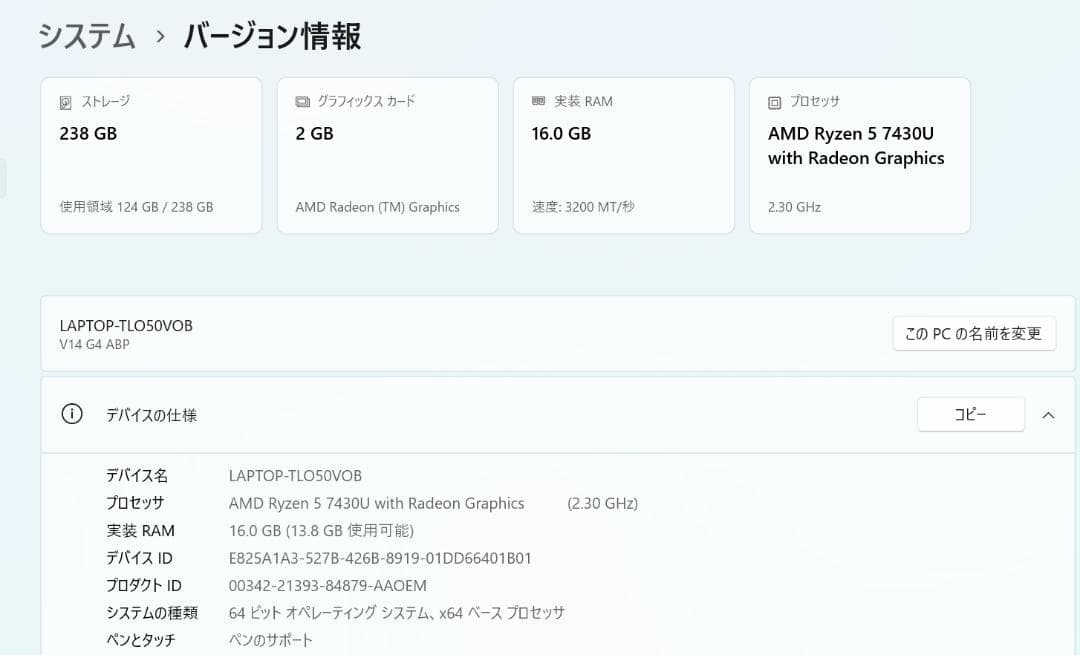Click the ペンのサポート entry
Image resolution: width=1080 pixels, height=655 pixels.
coord(269,641)
